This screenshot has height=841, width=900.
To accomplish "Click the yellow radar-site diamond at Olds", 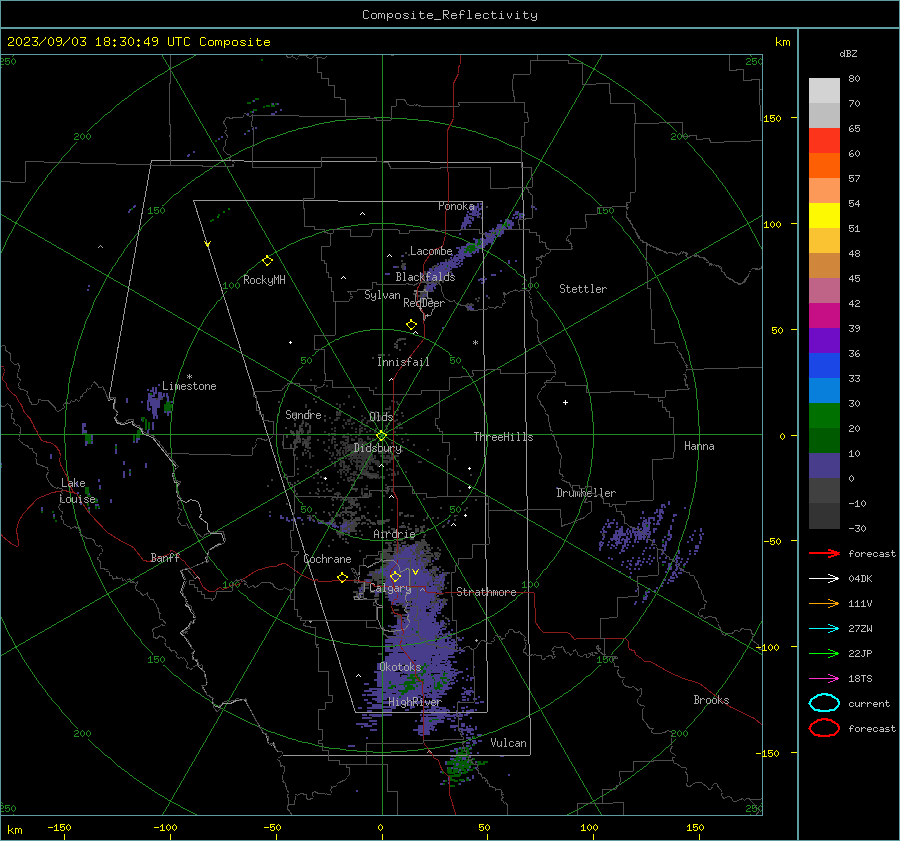I will pos(381,436).
